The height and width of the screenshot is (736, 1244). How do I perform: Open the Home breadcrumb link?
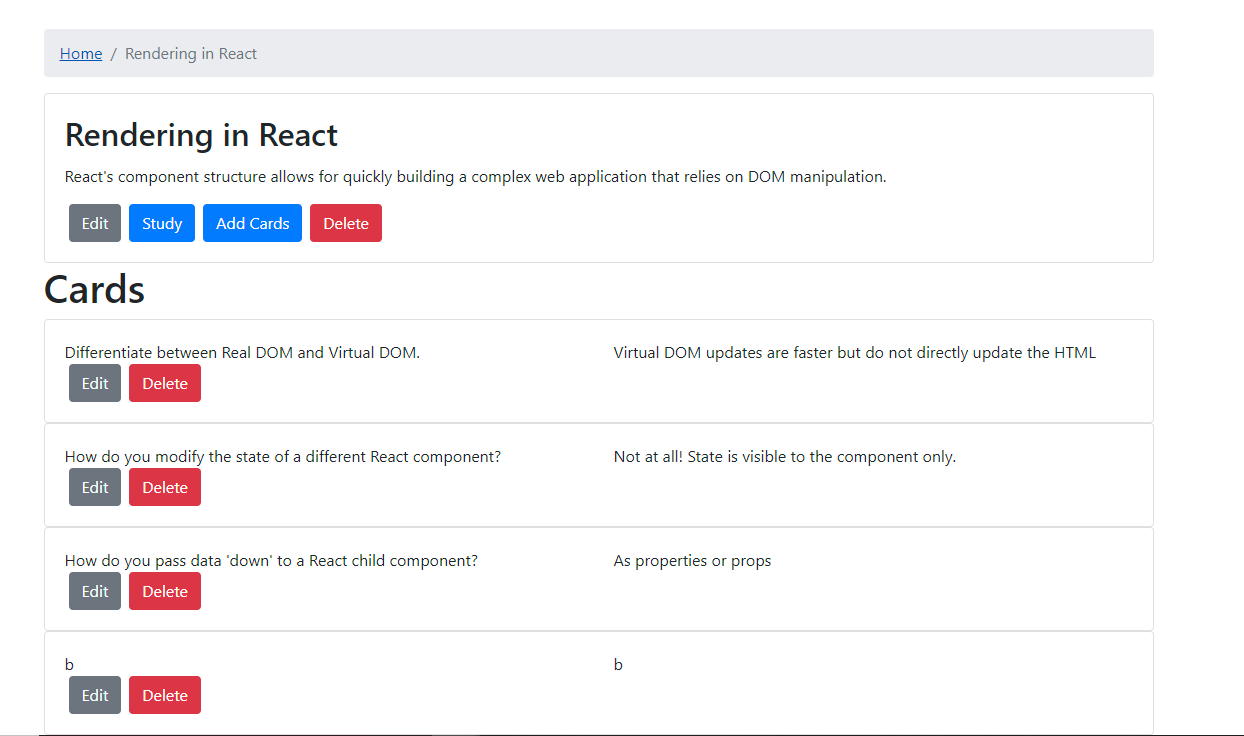pos(81,53)
